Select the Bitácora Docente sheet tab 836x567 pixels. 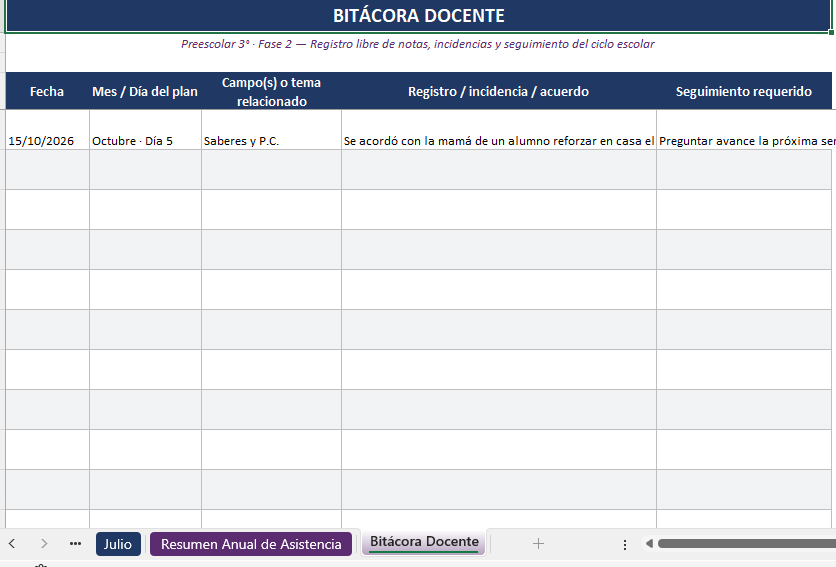click(x=424, y=542)
